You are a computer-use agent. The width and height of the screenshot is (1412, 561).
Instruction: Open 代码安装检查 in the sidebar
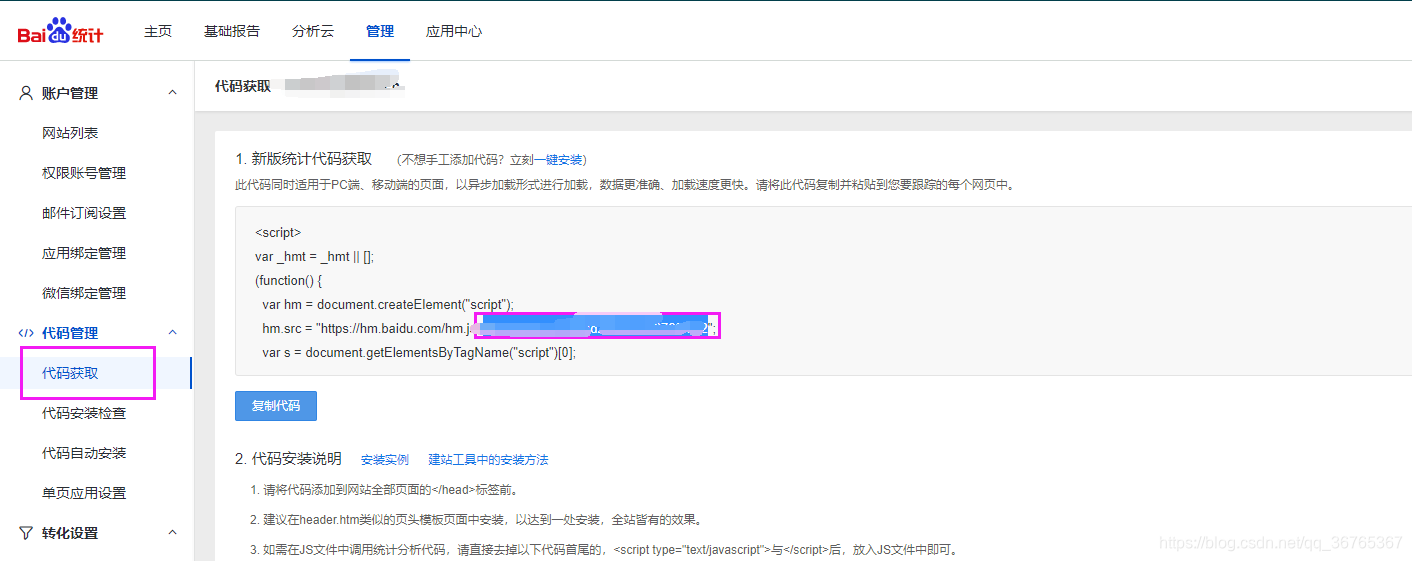coord(84,413)
